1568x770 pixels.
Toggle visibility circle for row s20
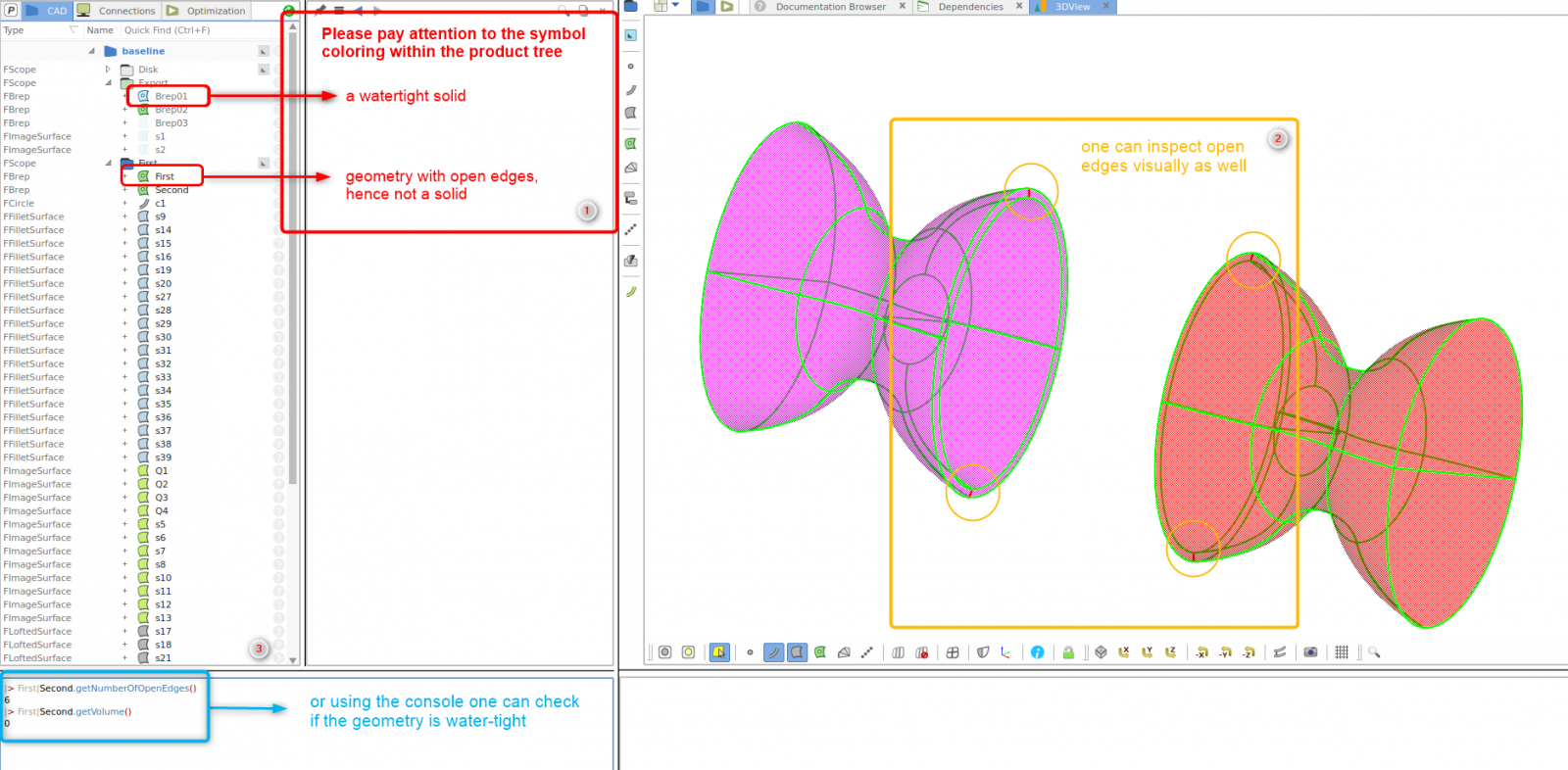click(x=278, y=284)
